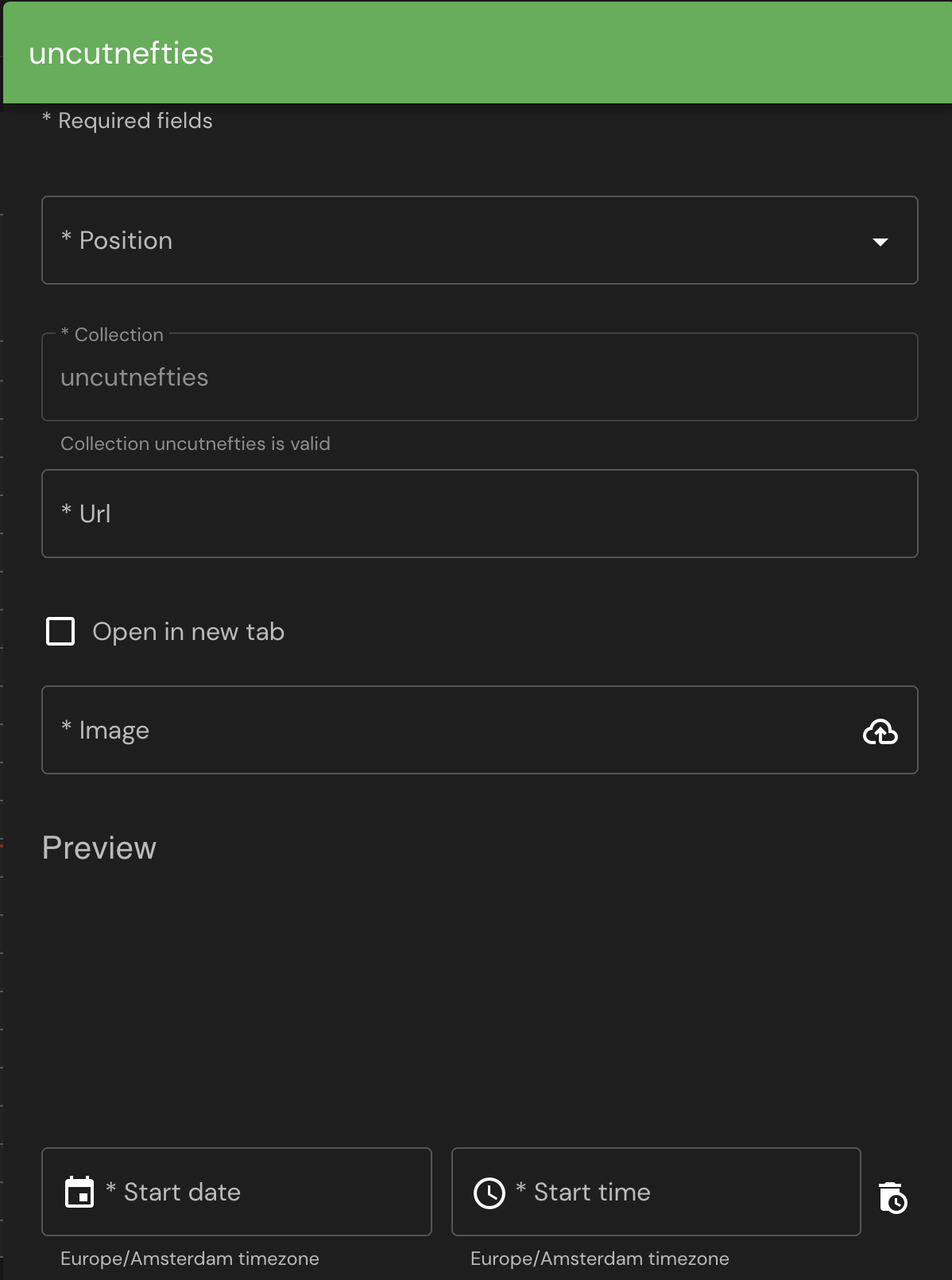Expand the Position dropdown arrow
952x1280 pixels.
click(x=880, y=242)
